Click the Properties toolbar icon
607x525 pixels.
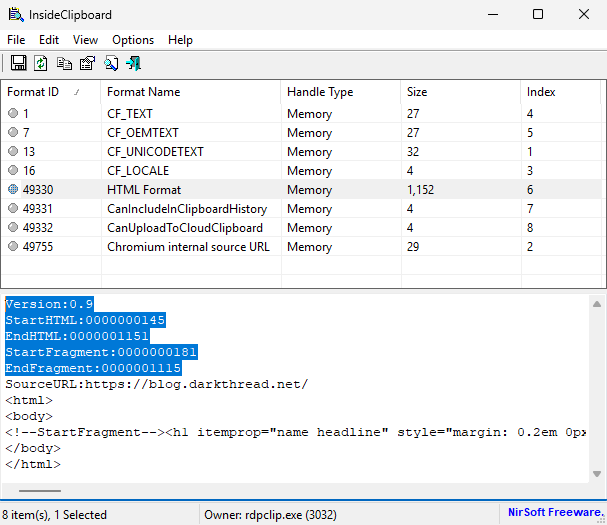(x=87, y=63)
